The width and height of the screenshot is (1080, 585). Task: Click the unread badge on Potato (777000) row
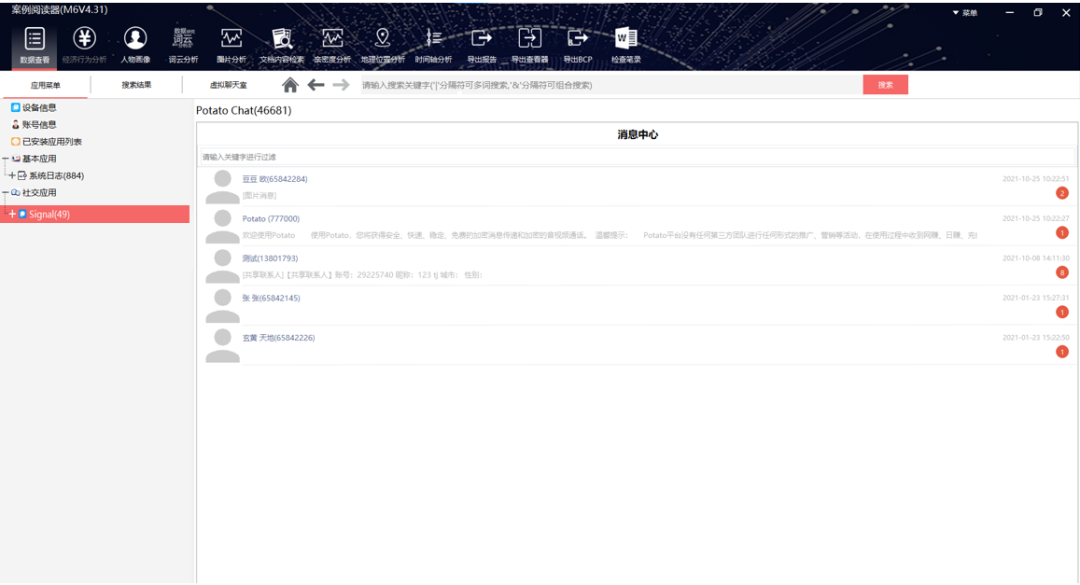click(x=1062, y=233)
